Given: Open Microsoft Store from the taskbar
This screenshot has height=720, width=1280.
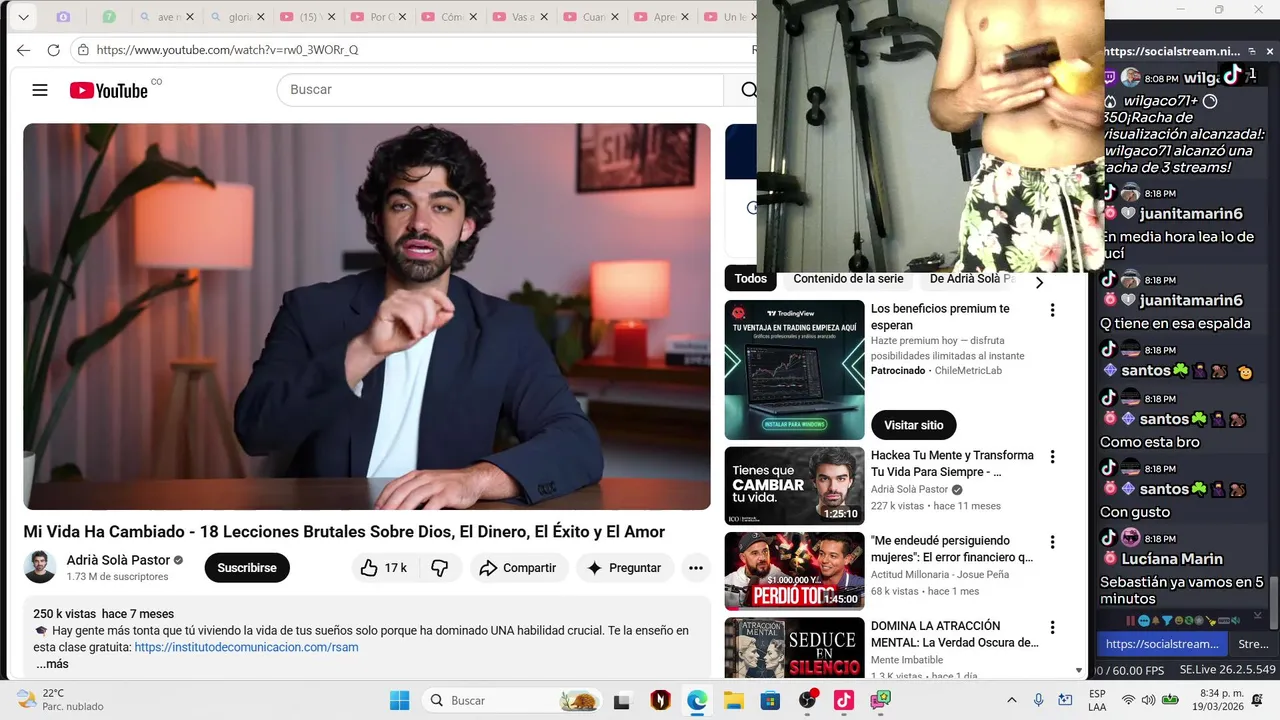Looking at the screenshot, I should (770, 700).
